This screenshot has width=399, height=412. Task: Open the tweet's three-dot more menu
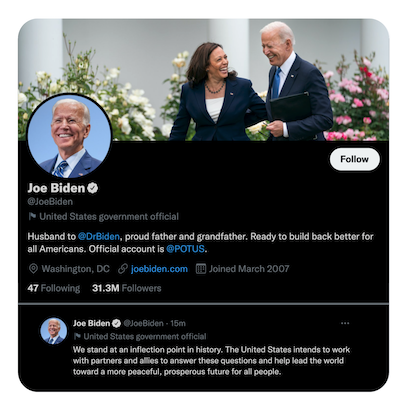click(x=345, y=323)
